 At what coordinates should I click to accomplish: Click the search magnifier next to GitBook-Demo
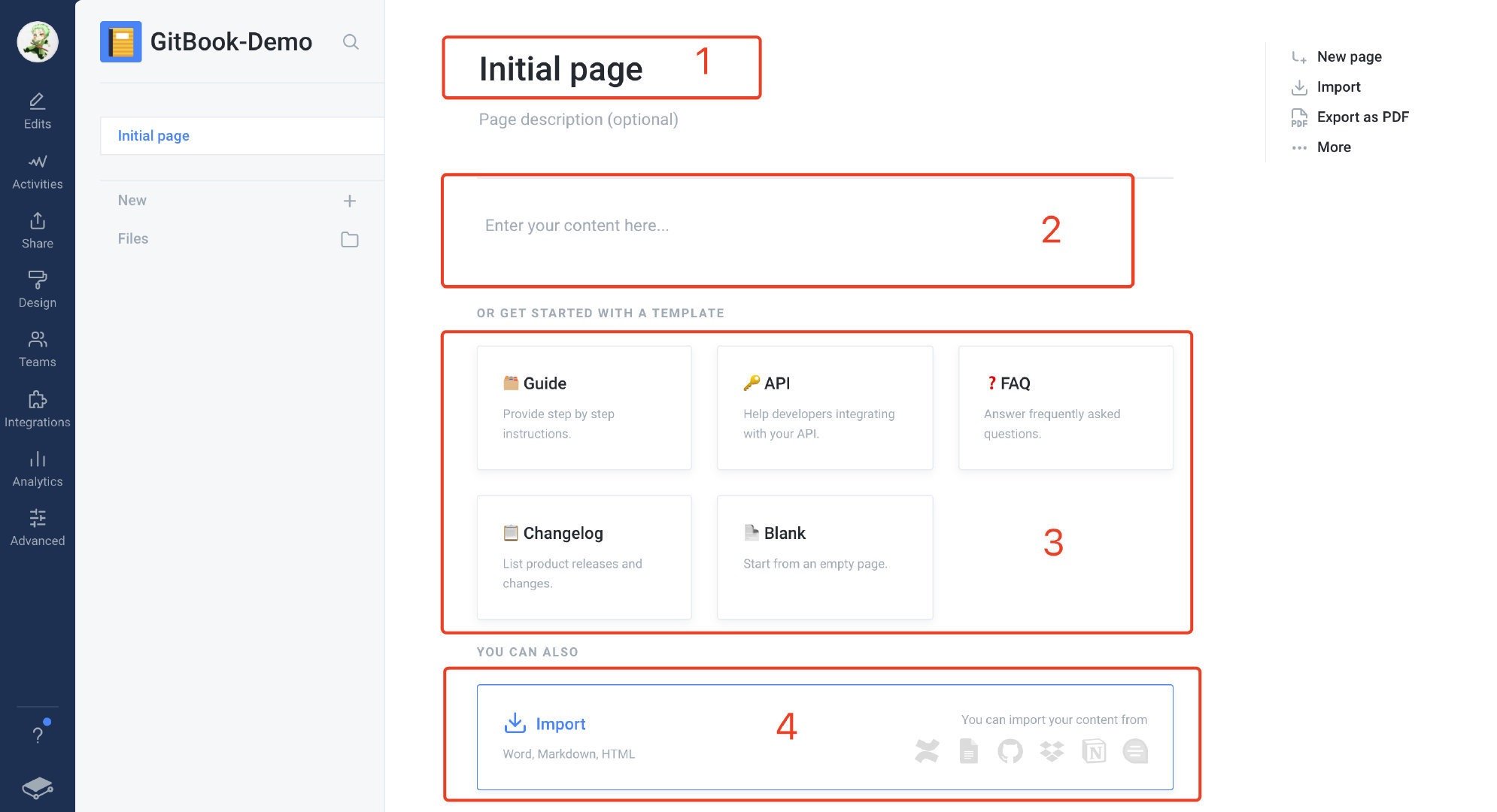(351, 42)
